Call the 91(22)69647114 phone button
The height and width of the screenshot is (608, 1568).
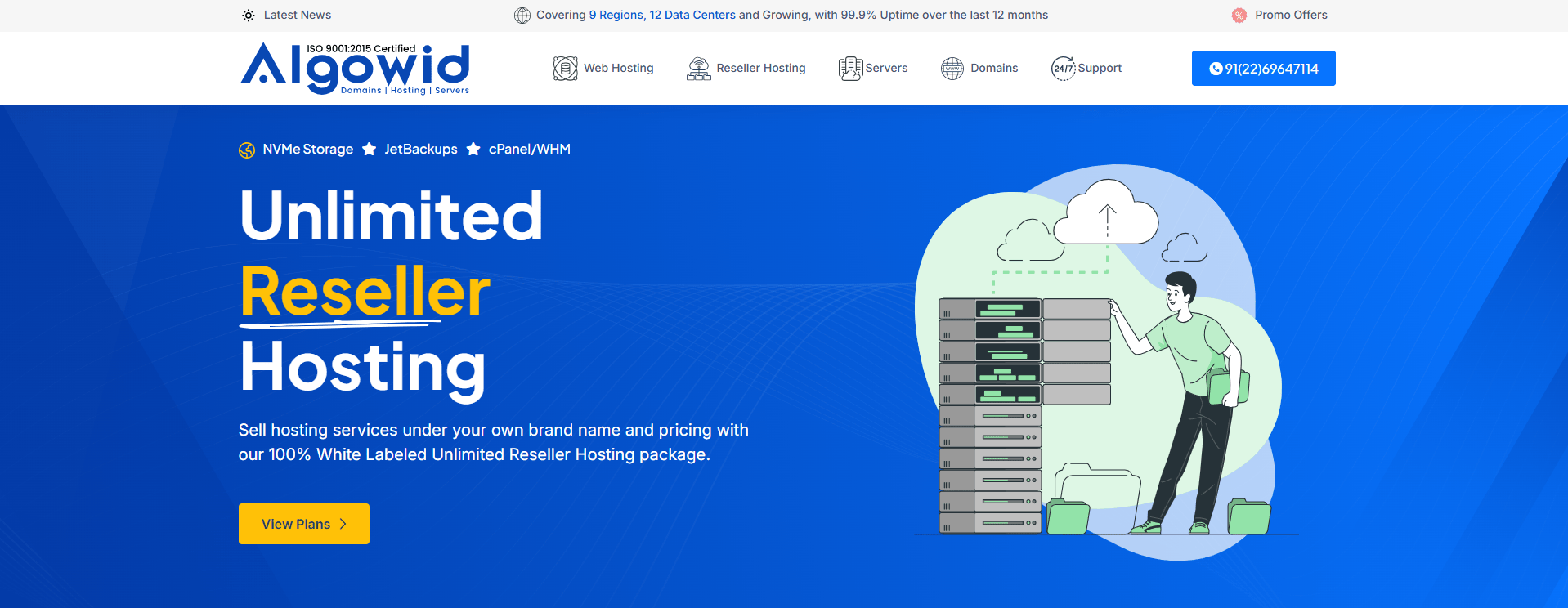(1264, 69)
